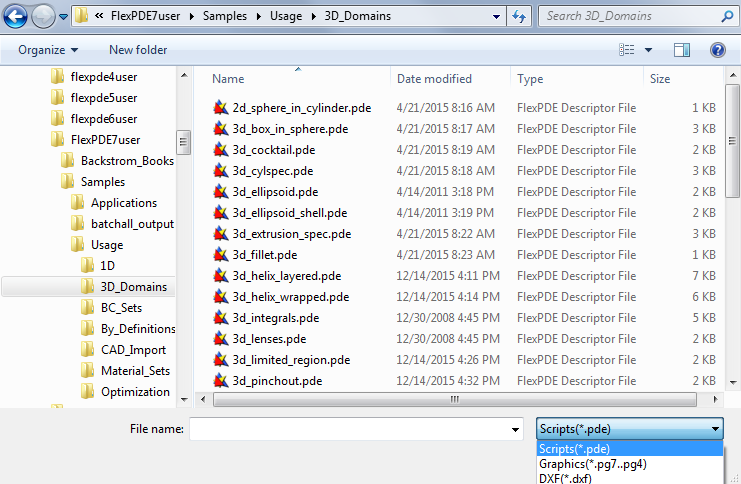The height and width of the screenshot is (484, 741).
Task: Click the 3d_integrals.pde file icon
Action: pyautogui.click(x=221, y=318)
